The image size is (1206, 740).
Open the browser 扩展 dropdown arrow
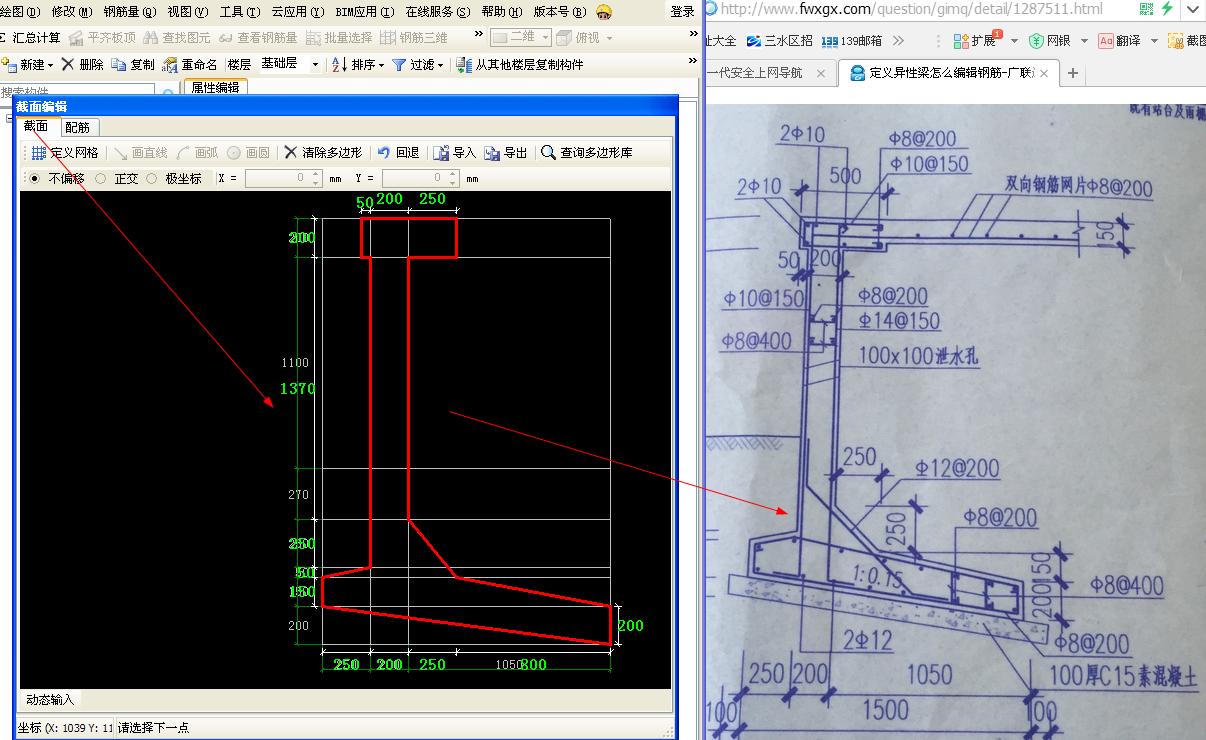[x=1014, y=41]
